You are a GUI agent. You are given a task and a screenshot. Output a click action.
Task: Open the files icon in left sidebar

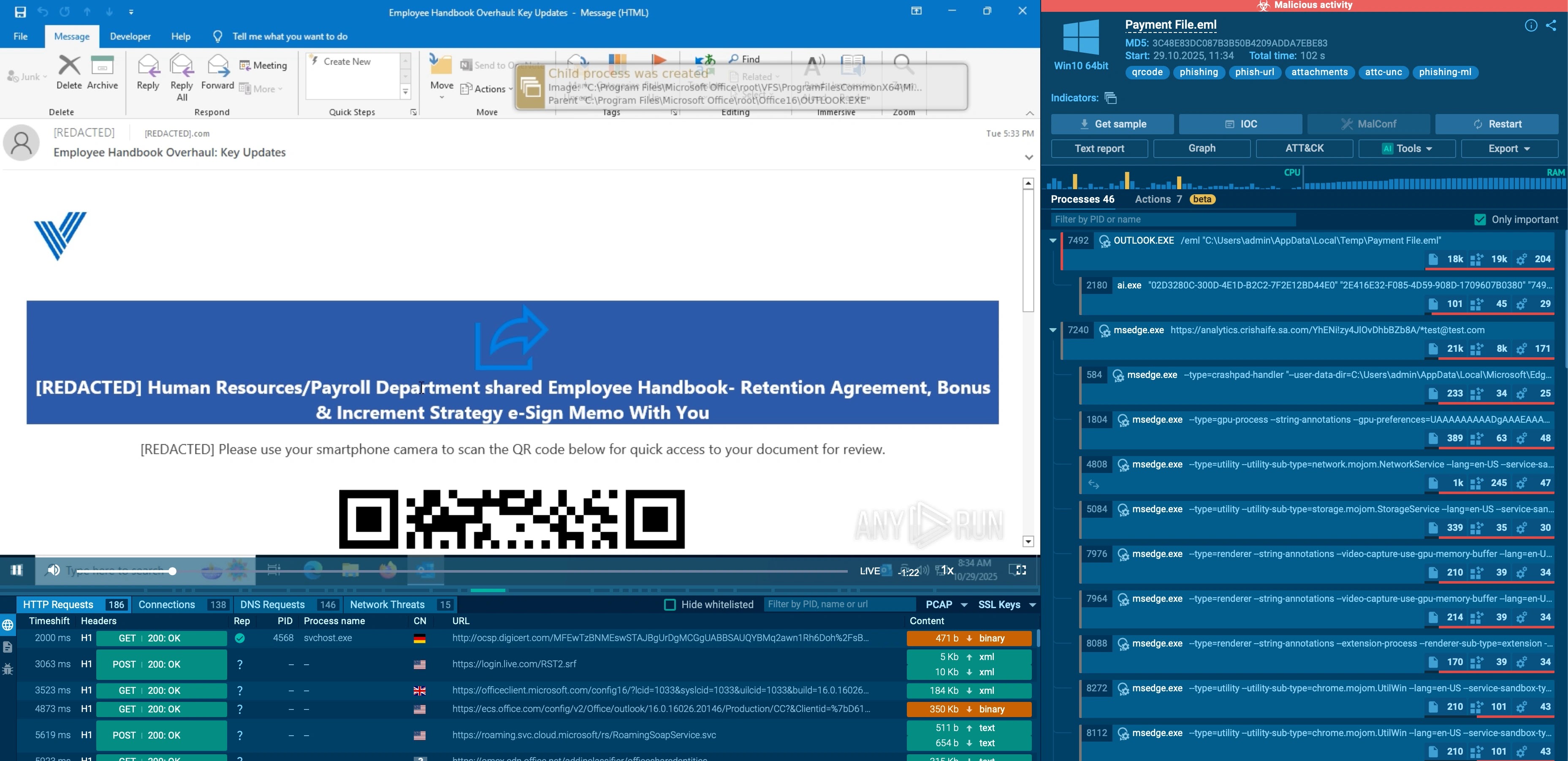[8, 647]
